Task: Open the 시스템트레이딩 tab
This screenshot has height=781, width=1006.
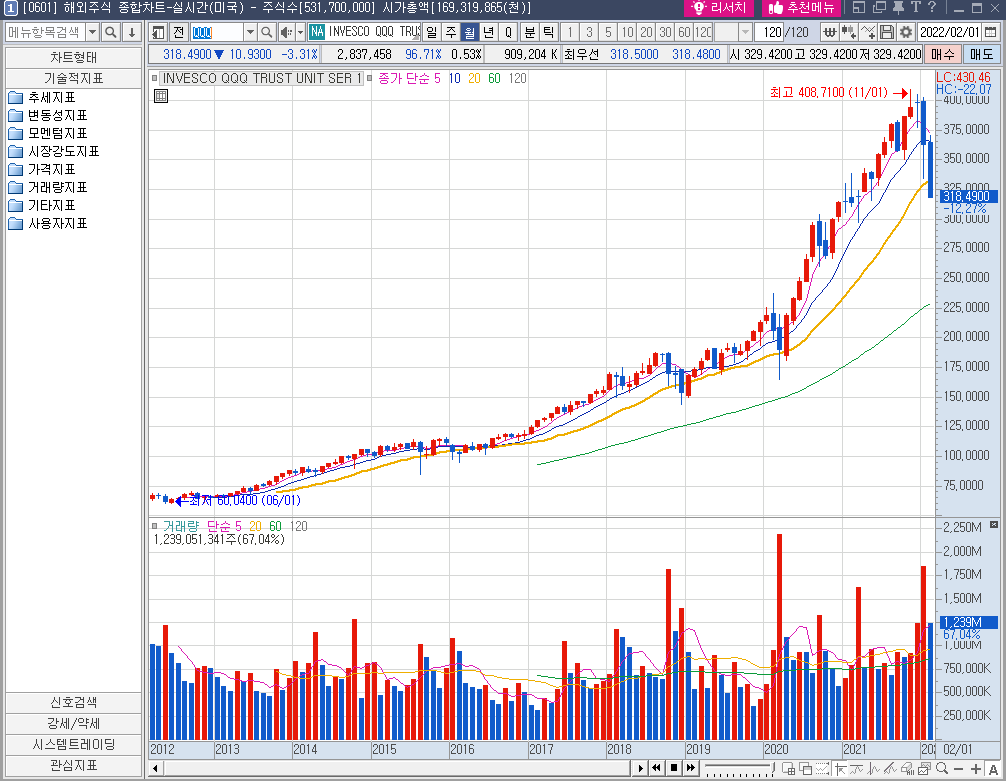Action: (x=73, y=744)
